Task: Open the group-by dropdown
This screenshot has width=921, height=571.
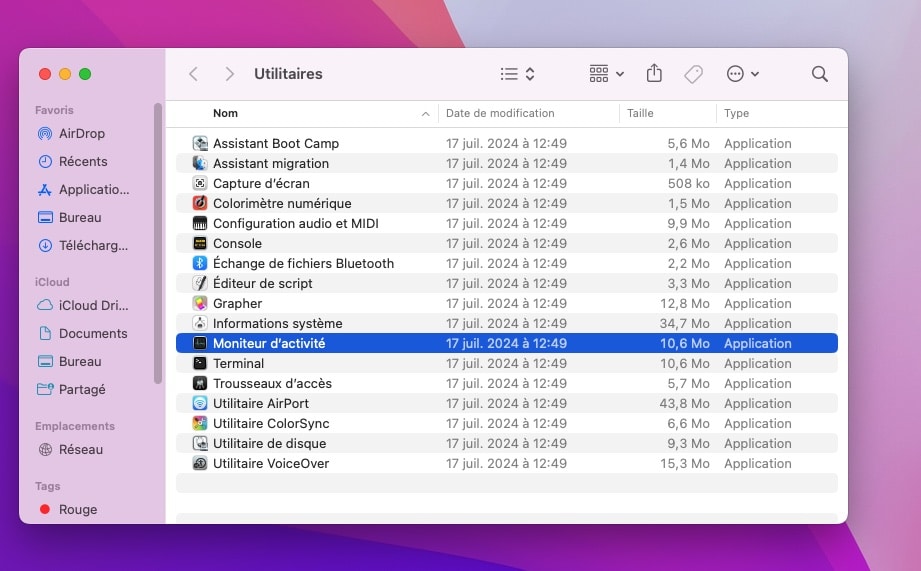Action: [x=607, y=74]
